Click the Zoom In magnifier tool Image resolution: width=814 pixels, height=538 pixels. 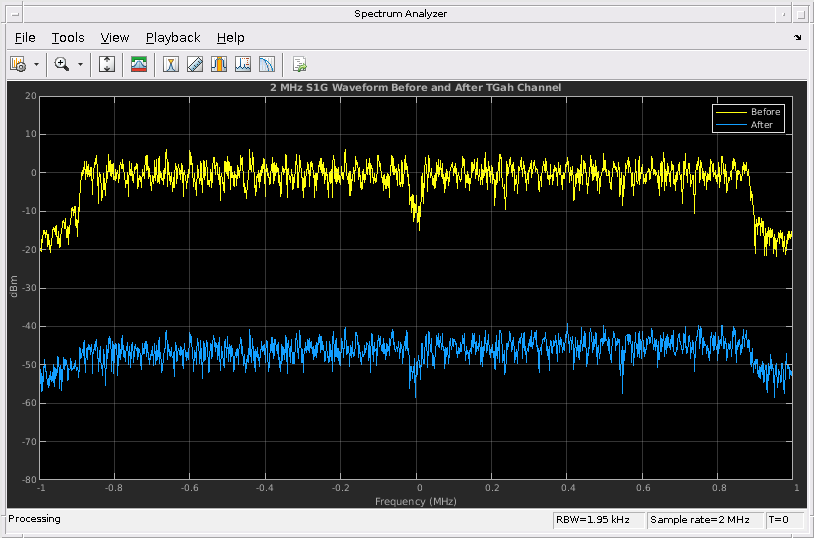[x=62, y=64]
